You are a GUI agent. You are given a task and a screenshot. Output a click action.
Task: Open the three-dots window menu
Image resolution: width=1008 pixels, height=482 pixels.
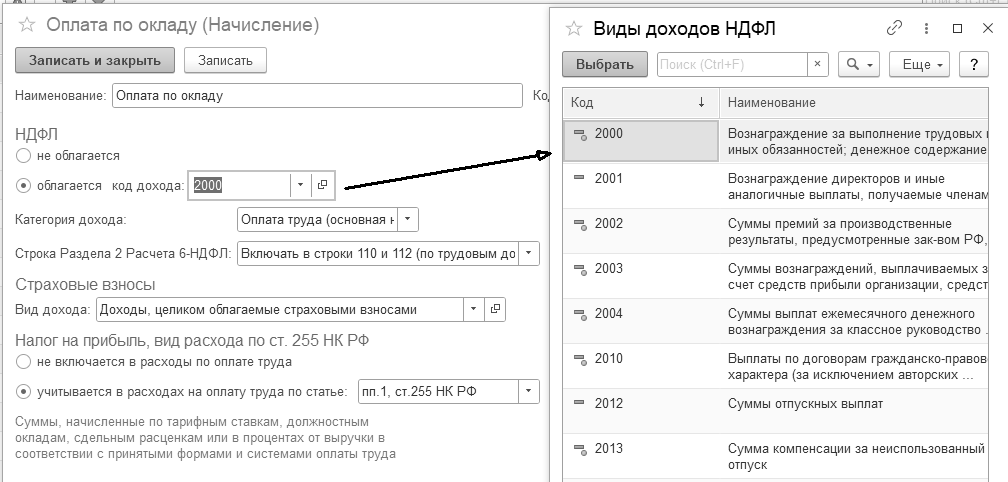tap(927, 29)
